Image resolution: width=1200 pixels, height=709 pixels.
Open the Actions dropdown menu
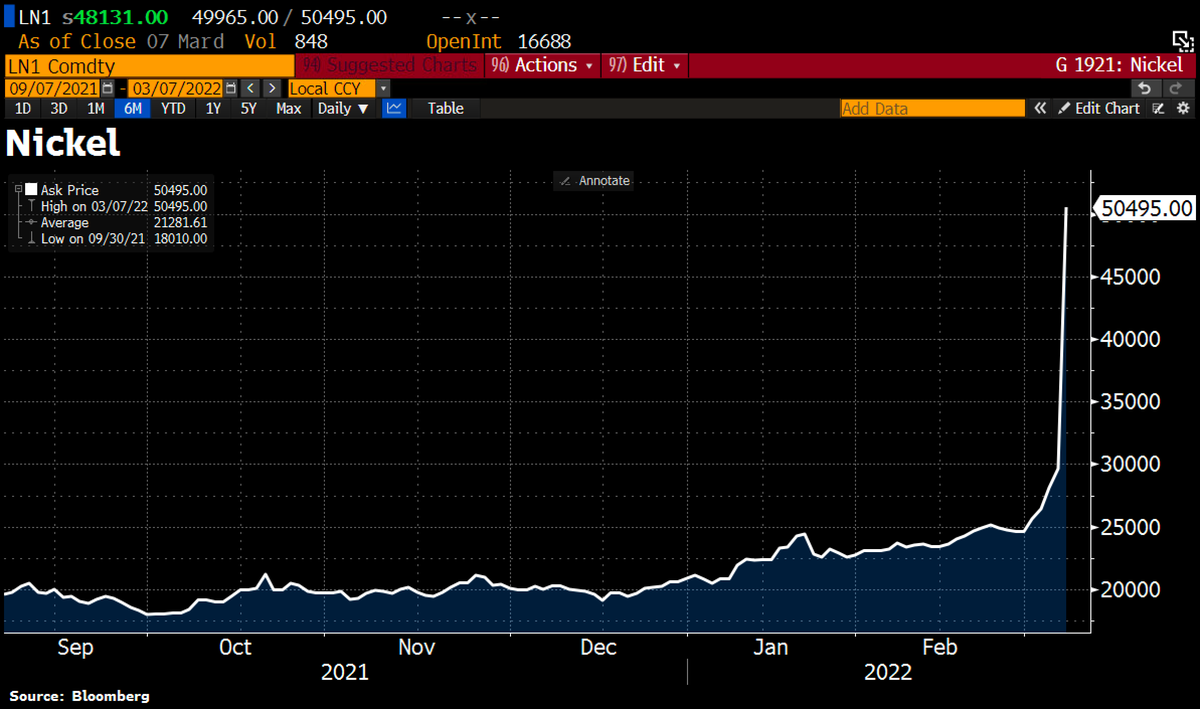544,65
